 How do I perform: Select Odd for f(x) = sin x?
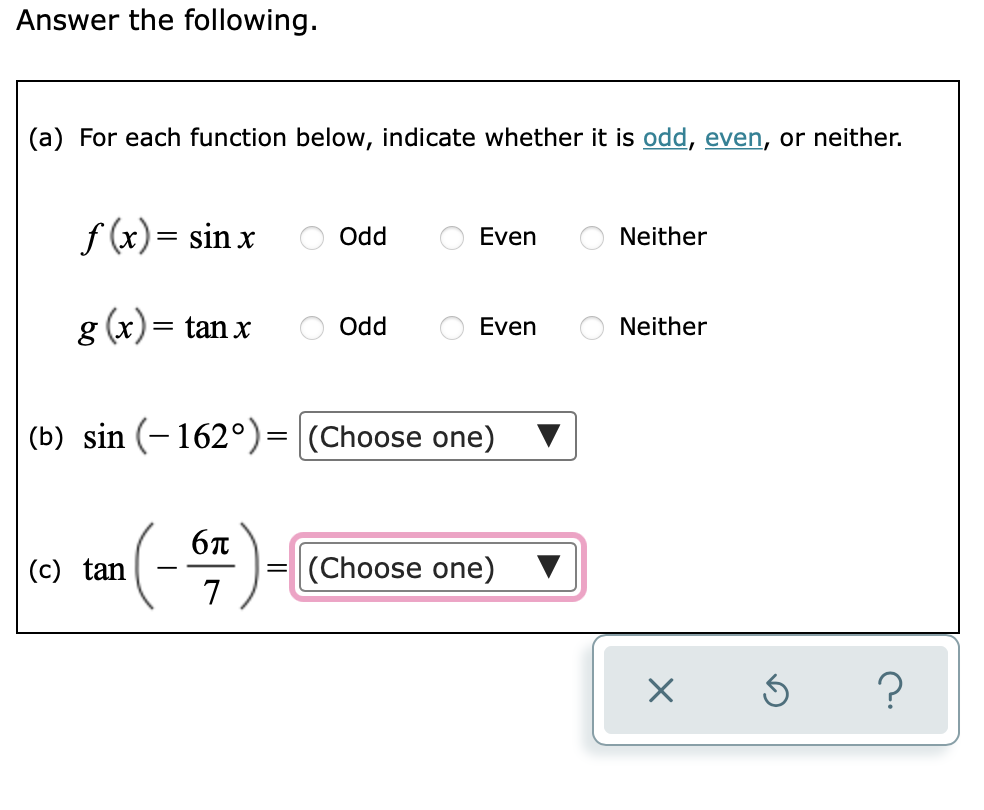[312, 238]
